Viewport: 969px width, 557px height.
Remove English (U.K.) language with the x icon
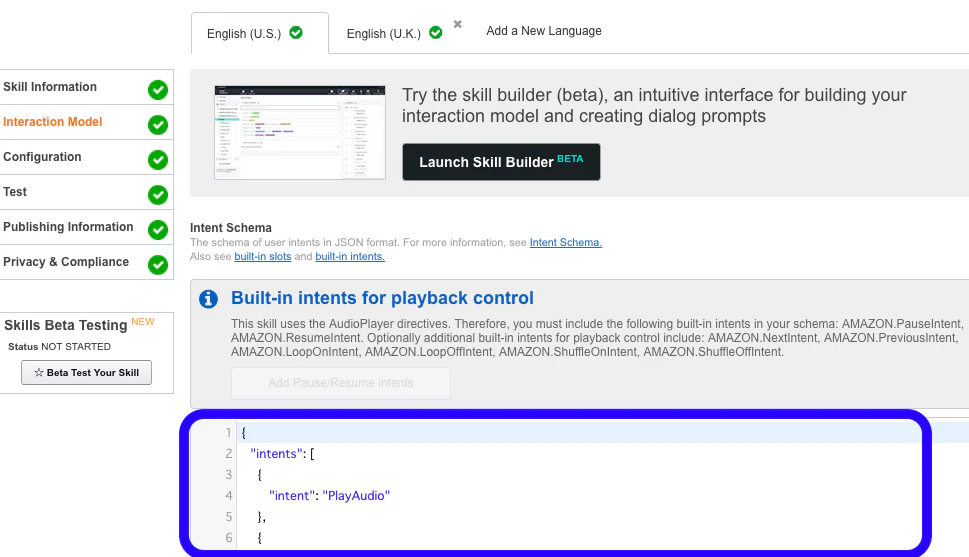click(x=457, y=24)
